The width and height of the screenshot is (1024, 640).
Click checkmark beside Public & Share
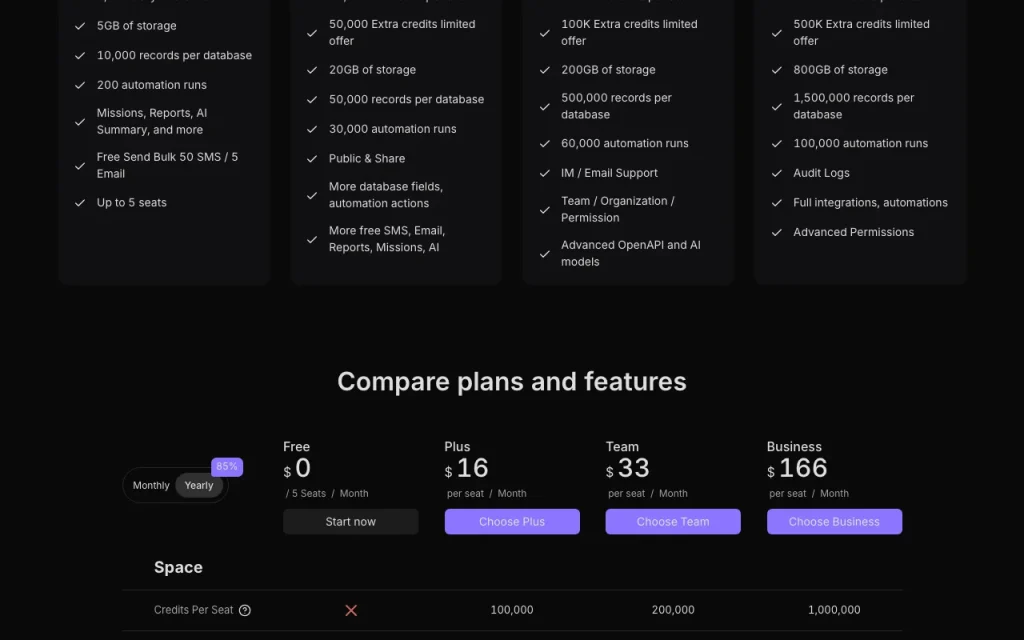[x=312, y=159]
